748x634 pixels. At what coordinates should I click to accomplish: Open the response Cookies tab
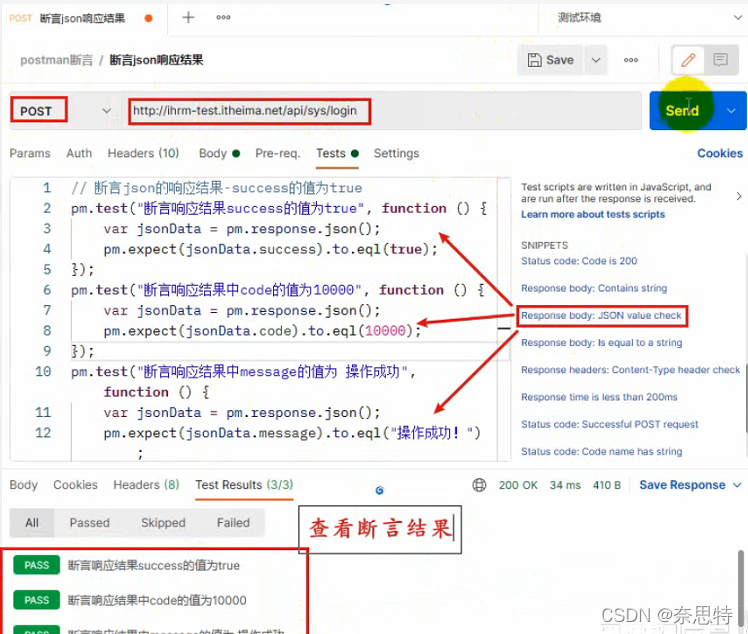tap(75, 485)
